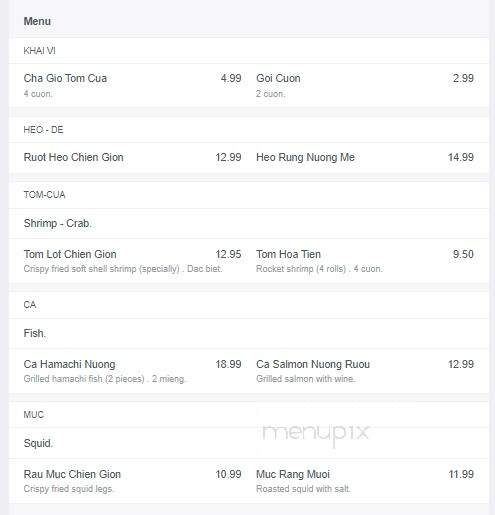
Task: Select Goi Cuon menu item
Action: coord(278,78)
